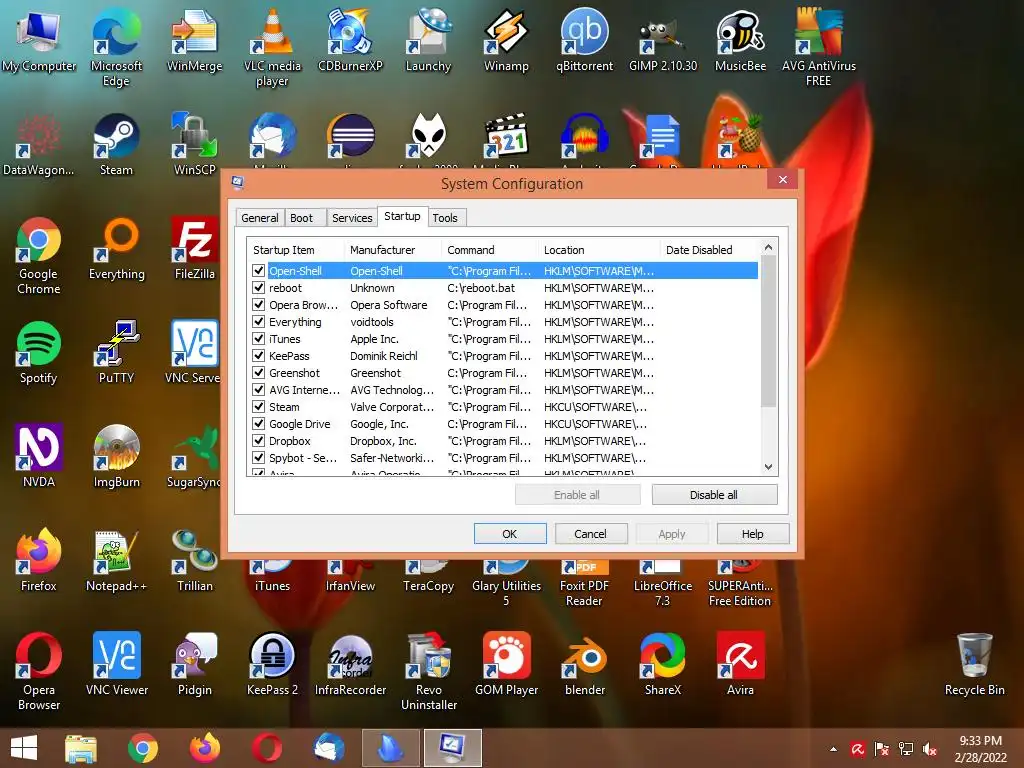Sort by Startup Item column header
Viewport: 1024px width, 768px height.
pyautogui.click(x=295, y=249)
